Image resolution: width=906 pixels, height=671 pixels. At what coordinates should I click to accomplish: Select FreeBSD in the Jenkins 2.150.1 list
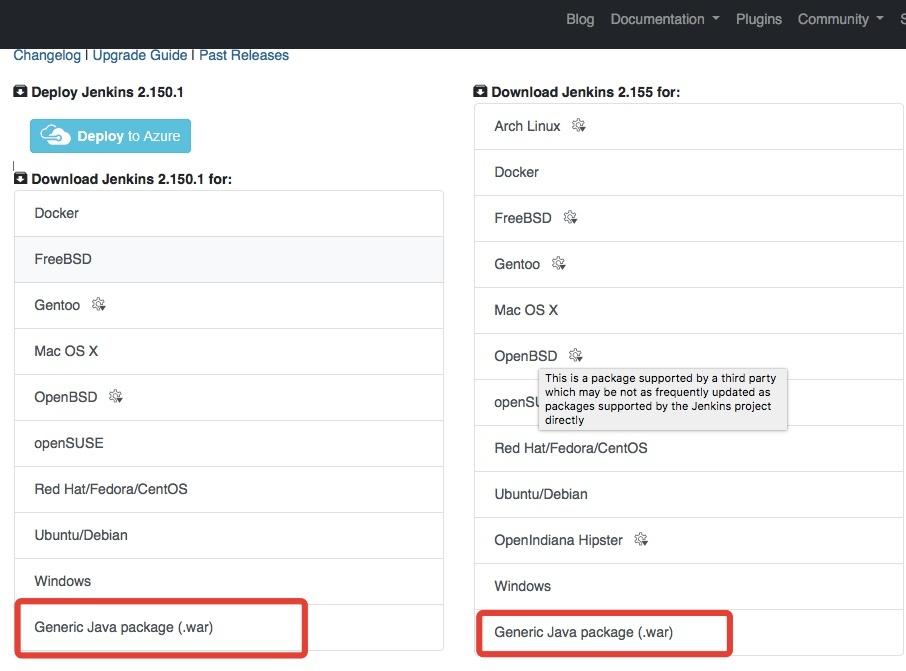click(x=229, y=259)
